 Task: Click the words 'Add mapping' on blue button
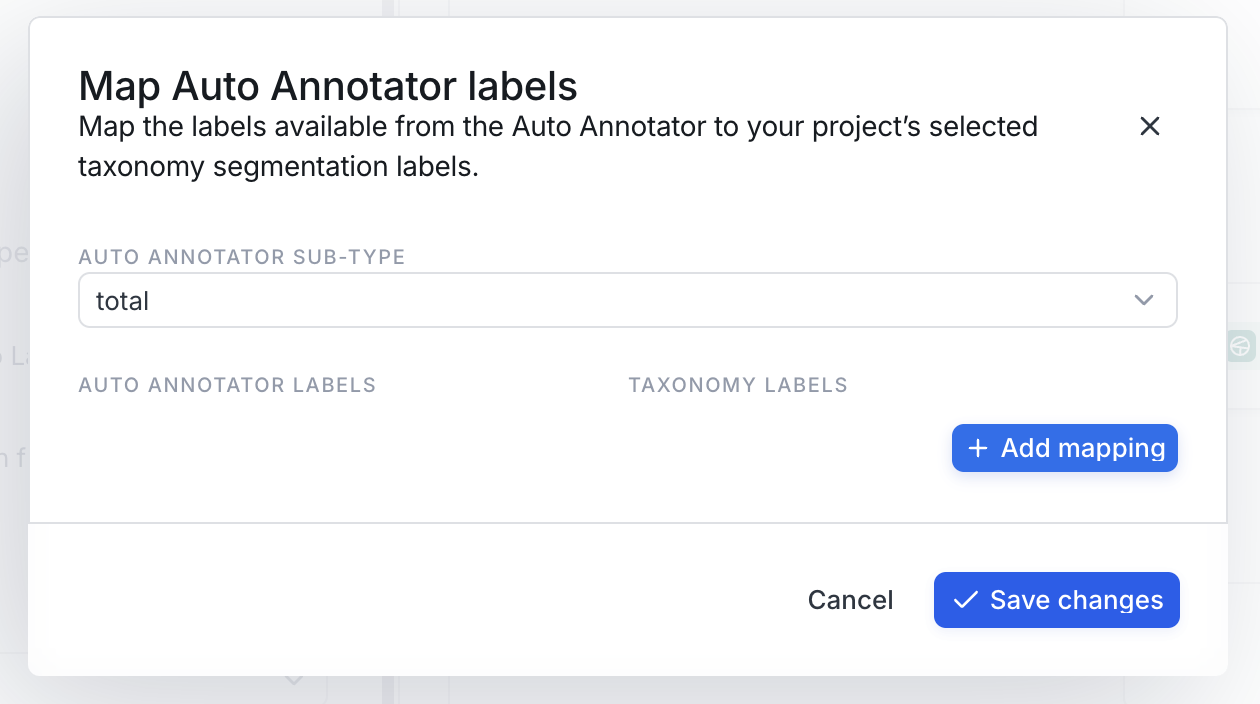coord(1083,448)
